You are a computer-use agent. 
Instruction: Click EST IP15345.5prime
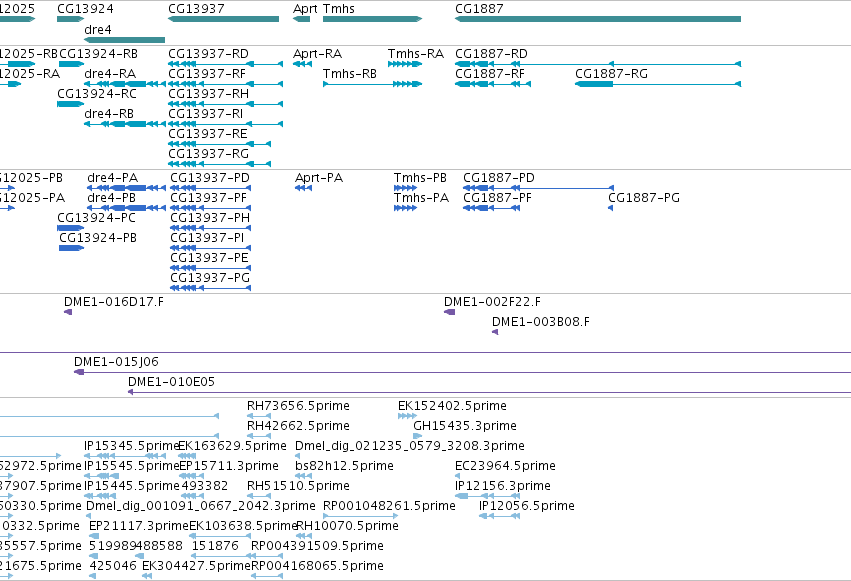click(x=131, y=446)
